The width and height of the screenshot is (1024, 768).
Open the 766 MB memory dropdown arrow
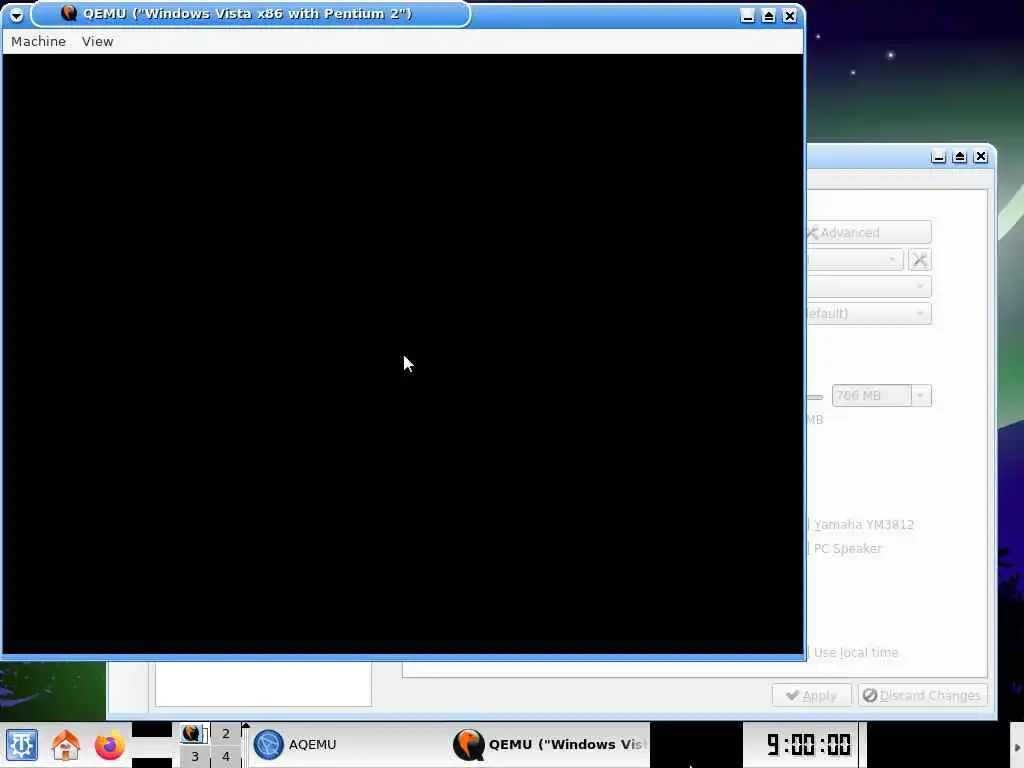pyautogui.click(x=921, y=395)
